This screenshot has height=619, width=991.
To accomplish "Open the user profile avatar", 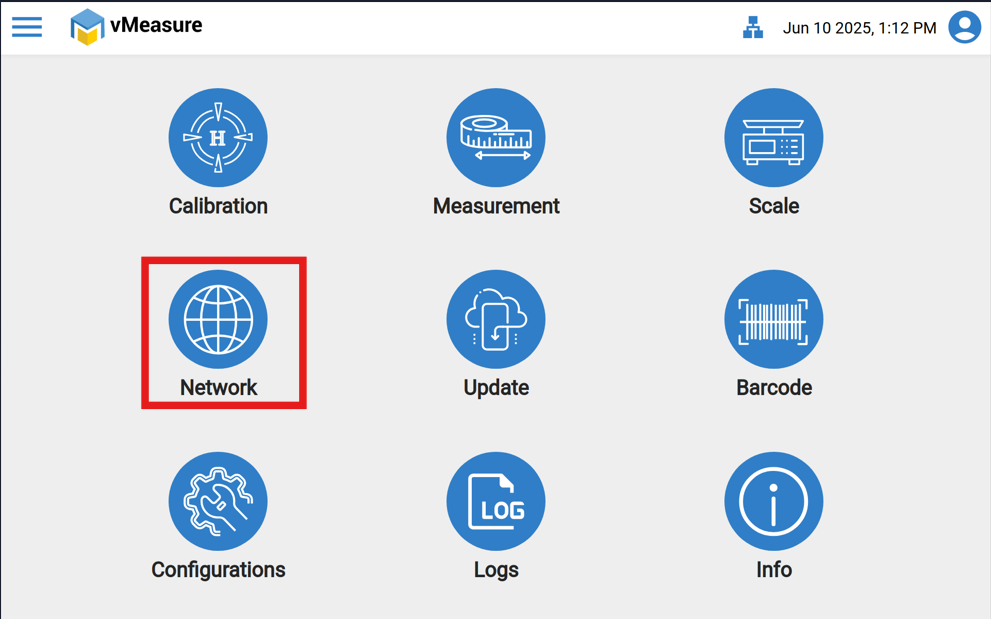I will click(x=964, y=27).
